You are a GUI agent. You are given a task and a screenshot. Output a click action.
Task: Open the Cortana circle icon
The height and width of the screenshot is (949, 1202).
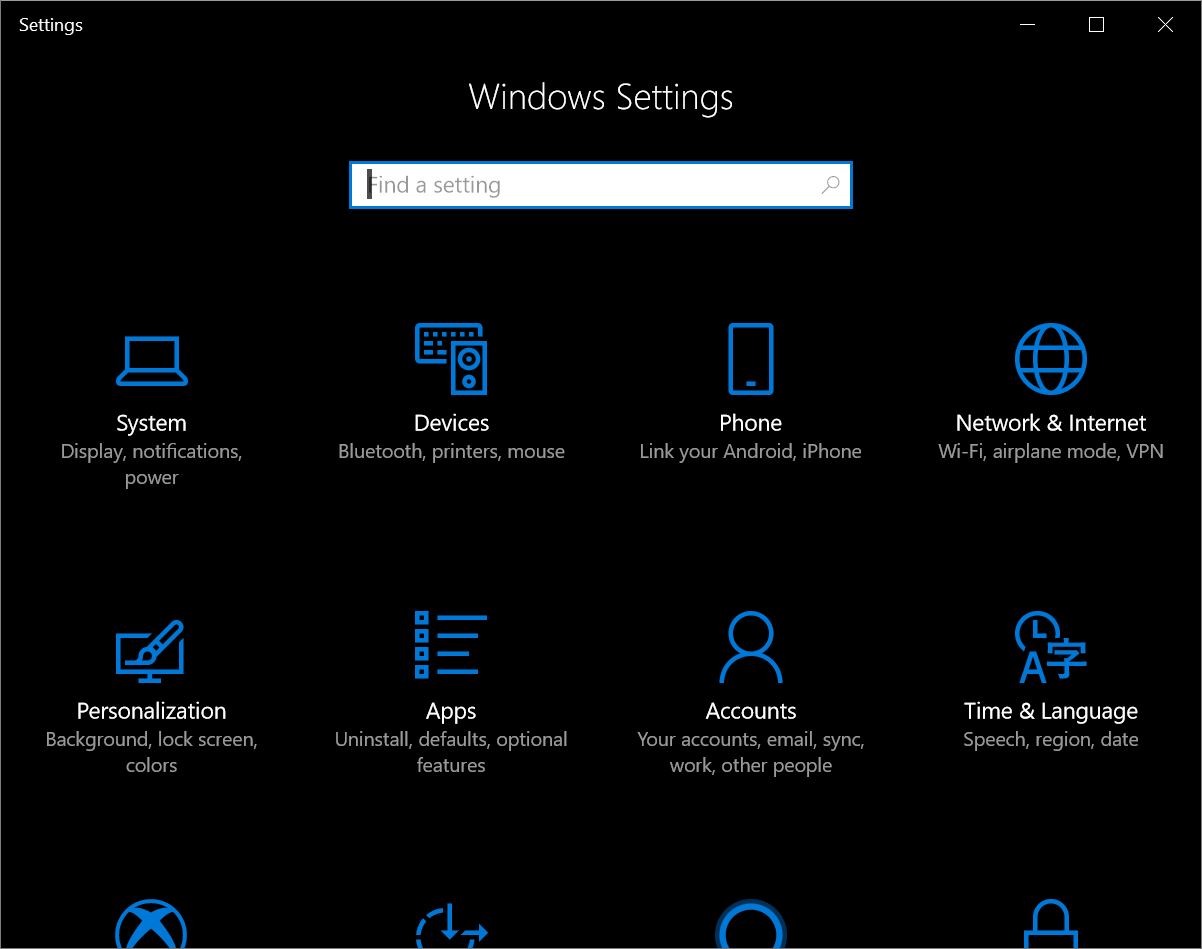(750, 928)
